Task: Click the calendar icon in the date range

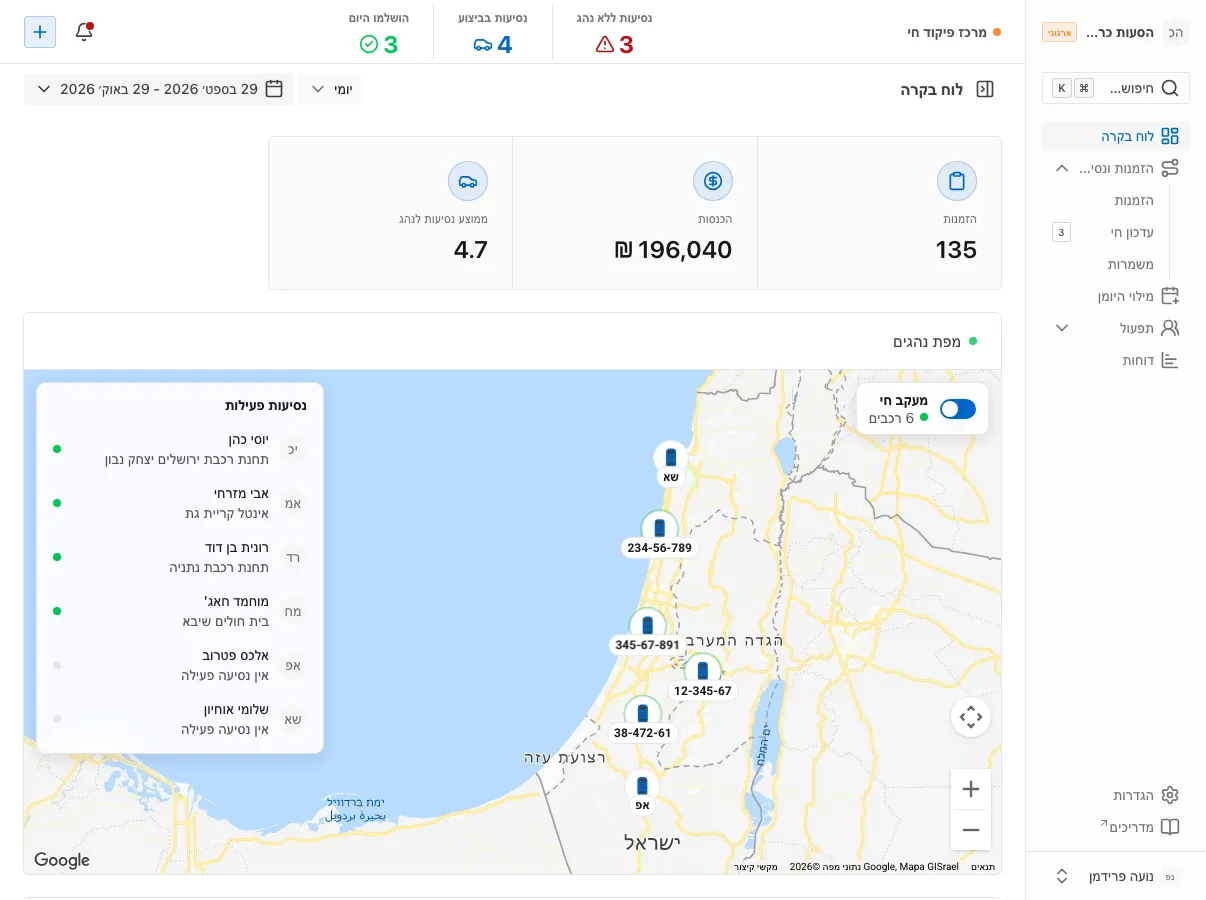Action: (x=275, y=89)
